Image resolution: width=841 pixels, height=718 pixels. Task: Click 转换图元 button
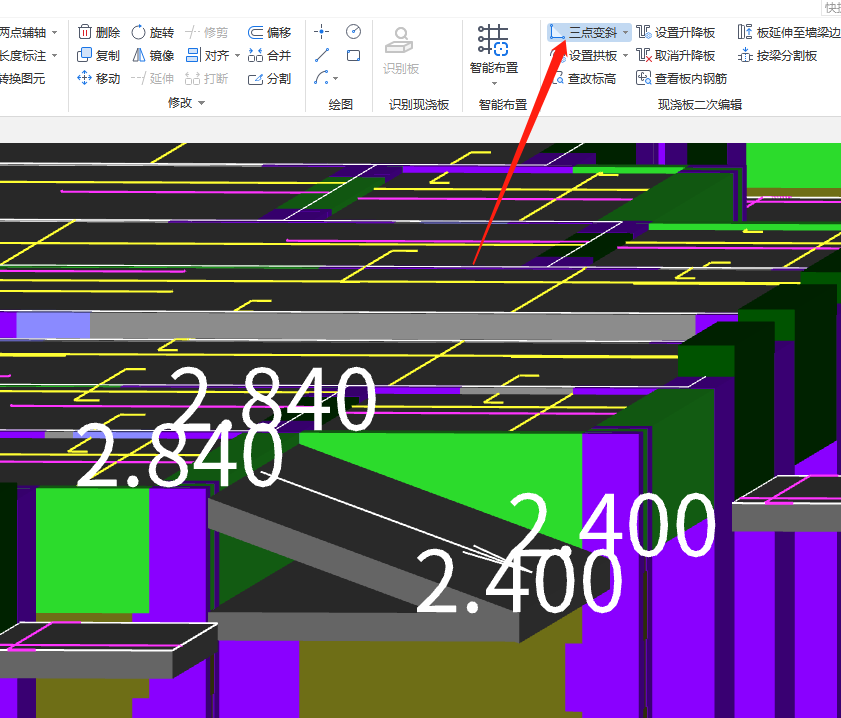[22, 78]
